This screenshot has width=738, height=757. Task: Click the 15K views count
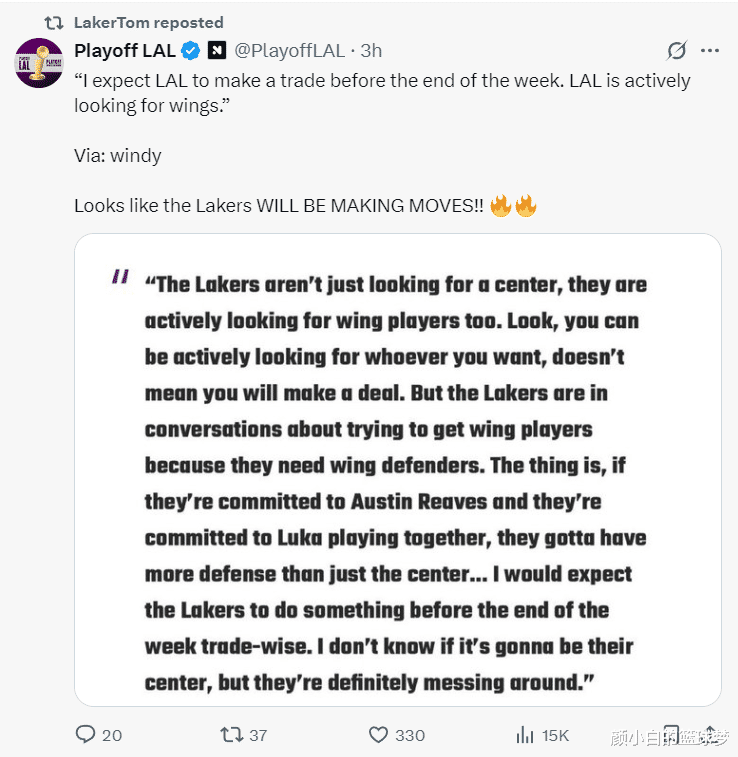tap(555, 735)
